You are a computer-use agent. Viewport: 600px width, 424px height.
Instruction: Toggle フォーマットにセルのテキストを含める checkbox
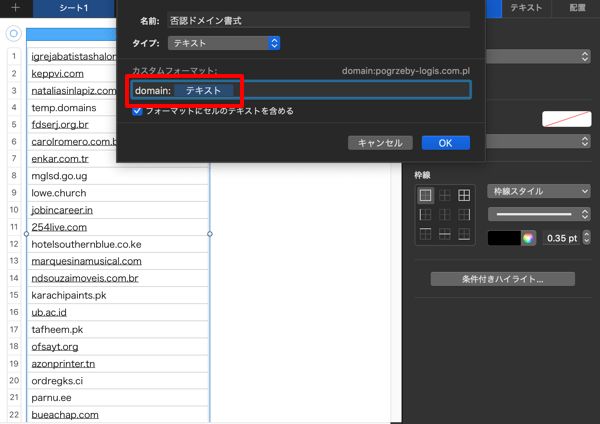coord(137,111)
